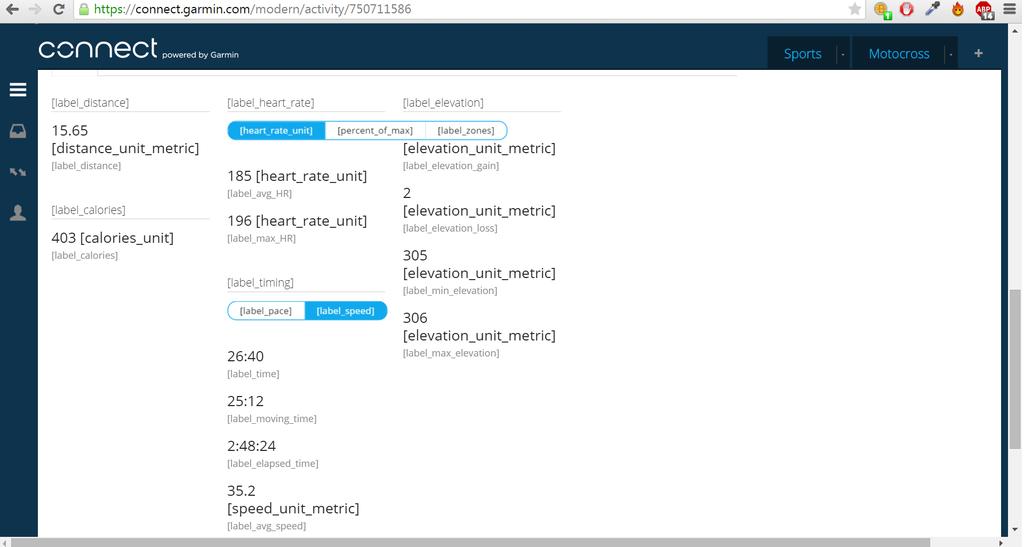Select the [label_speed] timing option
The height and width of the screenshot is (547, 1024).
coord(345,311)
